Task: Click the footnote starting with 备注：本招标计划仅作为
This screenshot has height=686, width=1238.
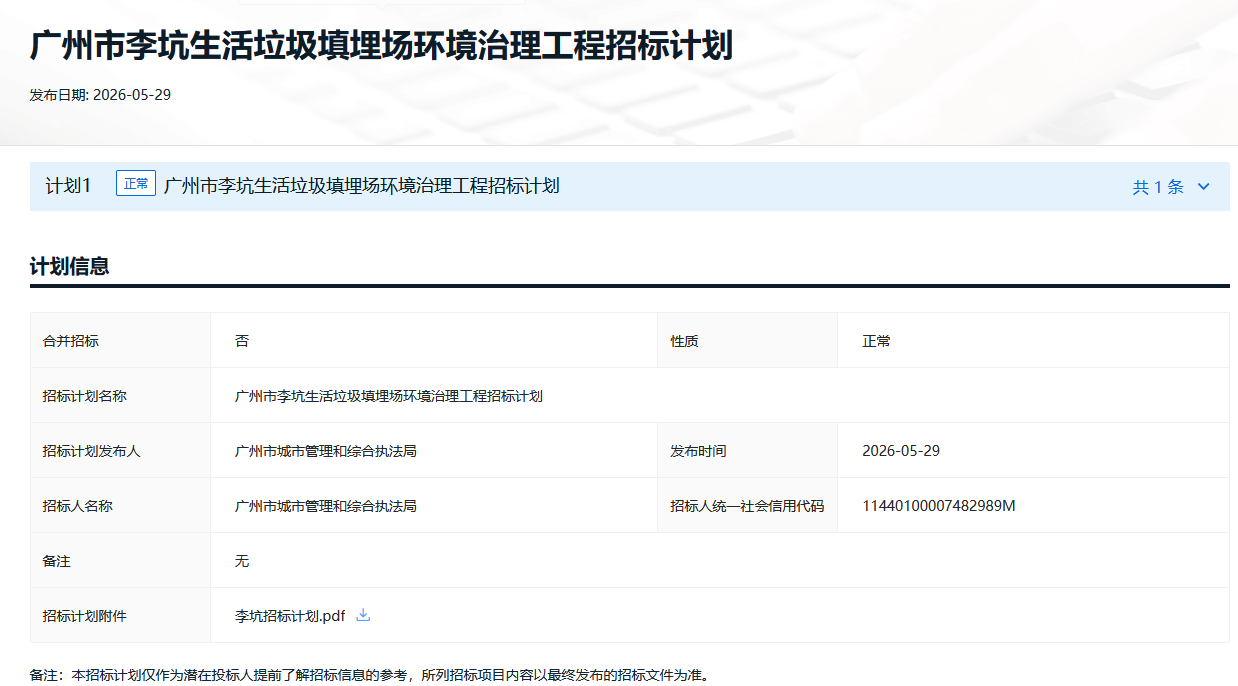Action: 370,675
